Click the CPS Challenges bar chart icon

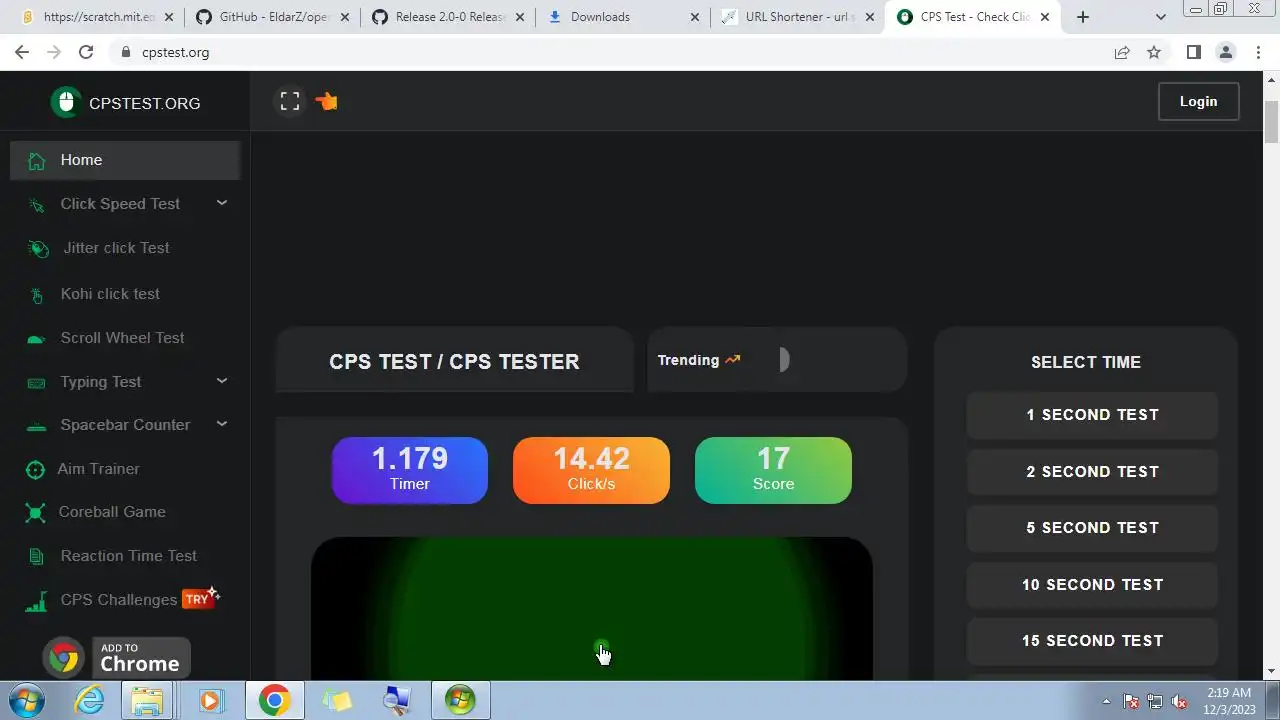click(36, 601)
